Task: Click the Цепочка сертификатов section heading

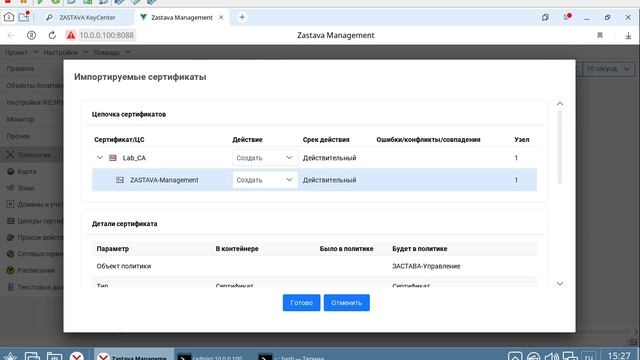Action: 129,114
